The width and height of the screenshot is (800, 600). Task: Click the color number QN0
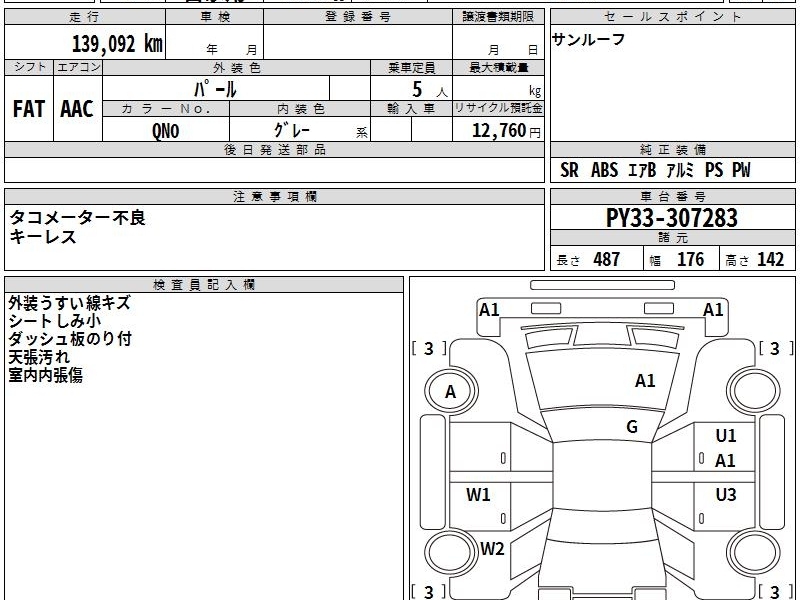pos(166,131)
